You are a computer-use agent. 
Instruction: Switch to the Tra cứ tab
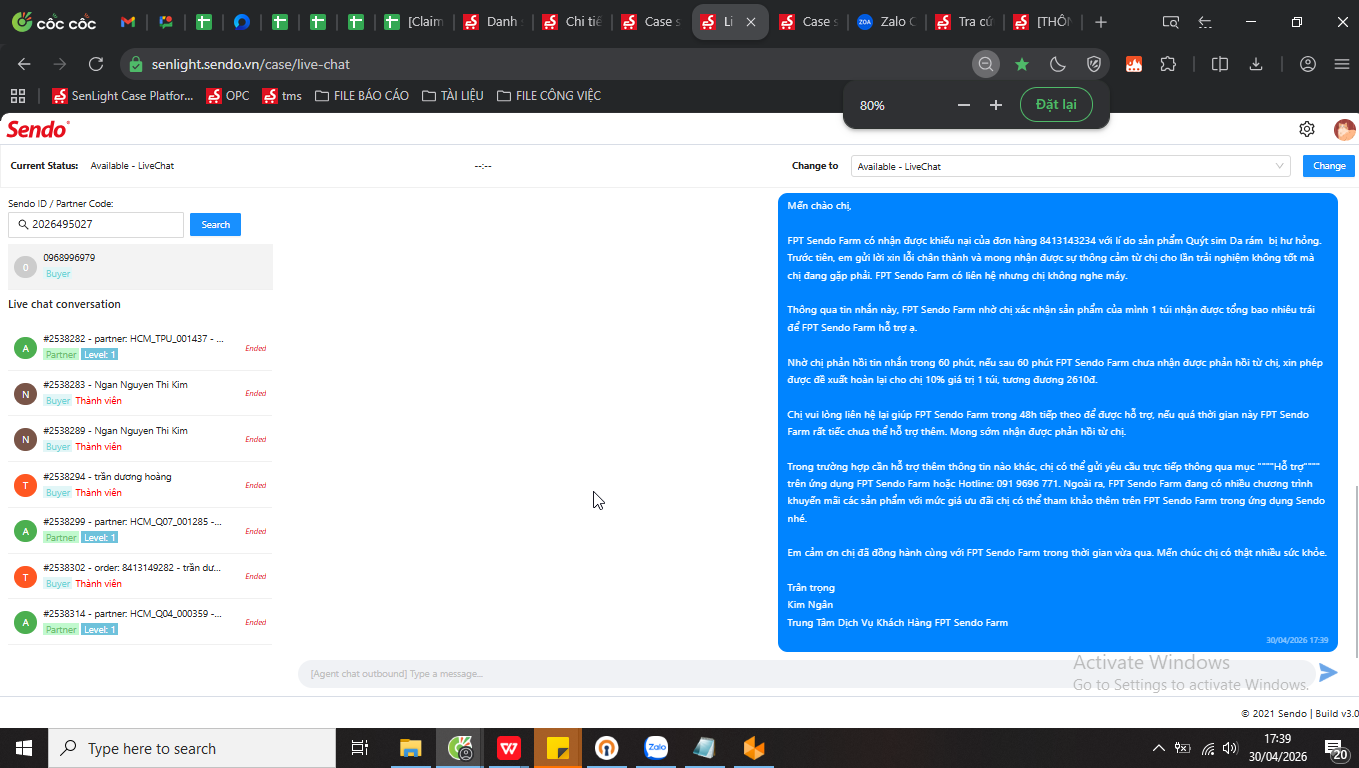point(964,22)
